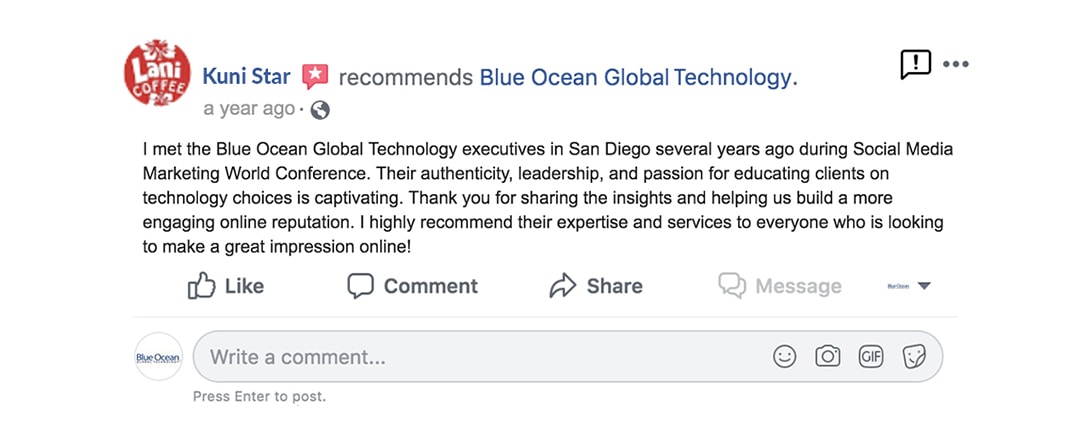Expand the post-as identity dropdown arrow
The height and width of the screenshot is (428, 1088).
click(924, 286)
